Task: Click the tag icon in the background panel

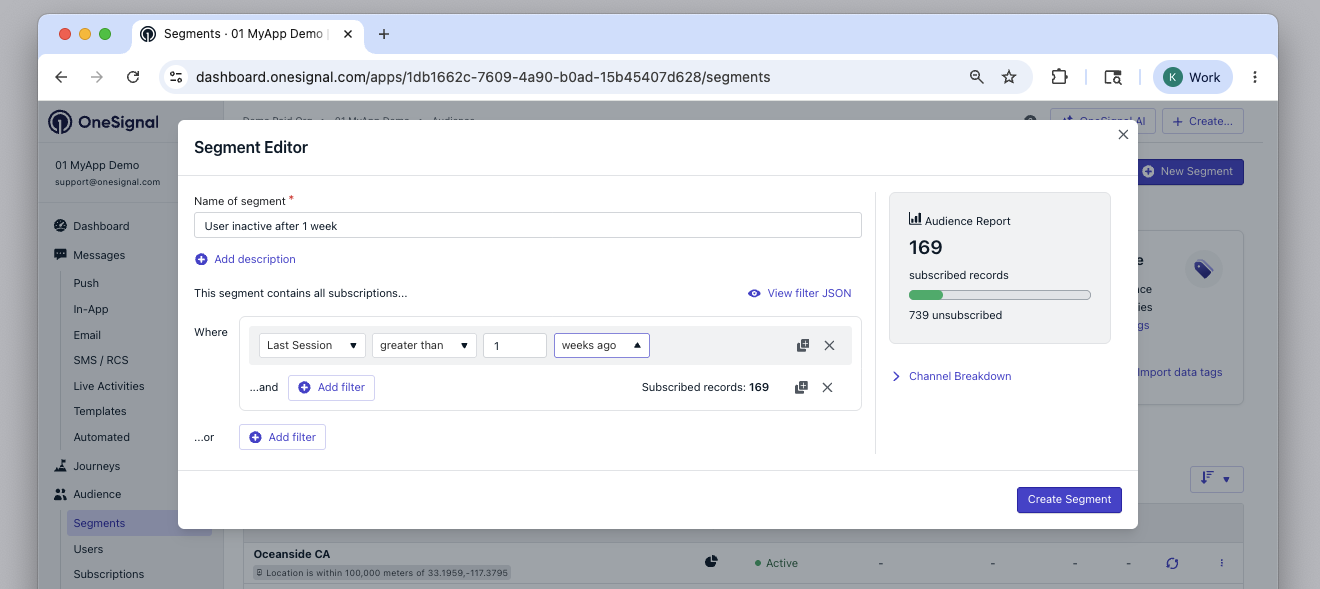Action: coord(1203,269)
